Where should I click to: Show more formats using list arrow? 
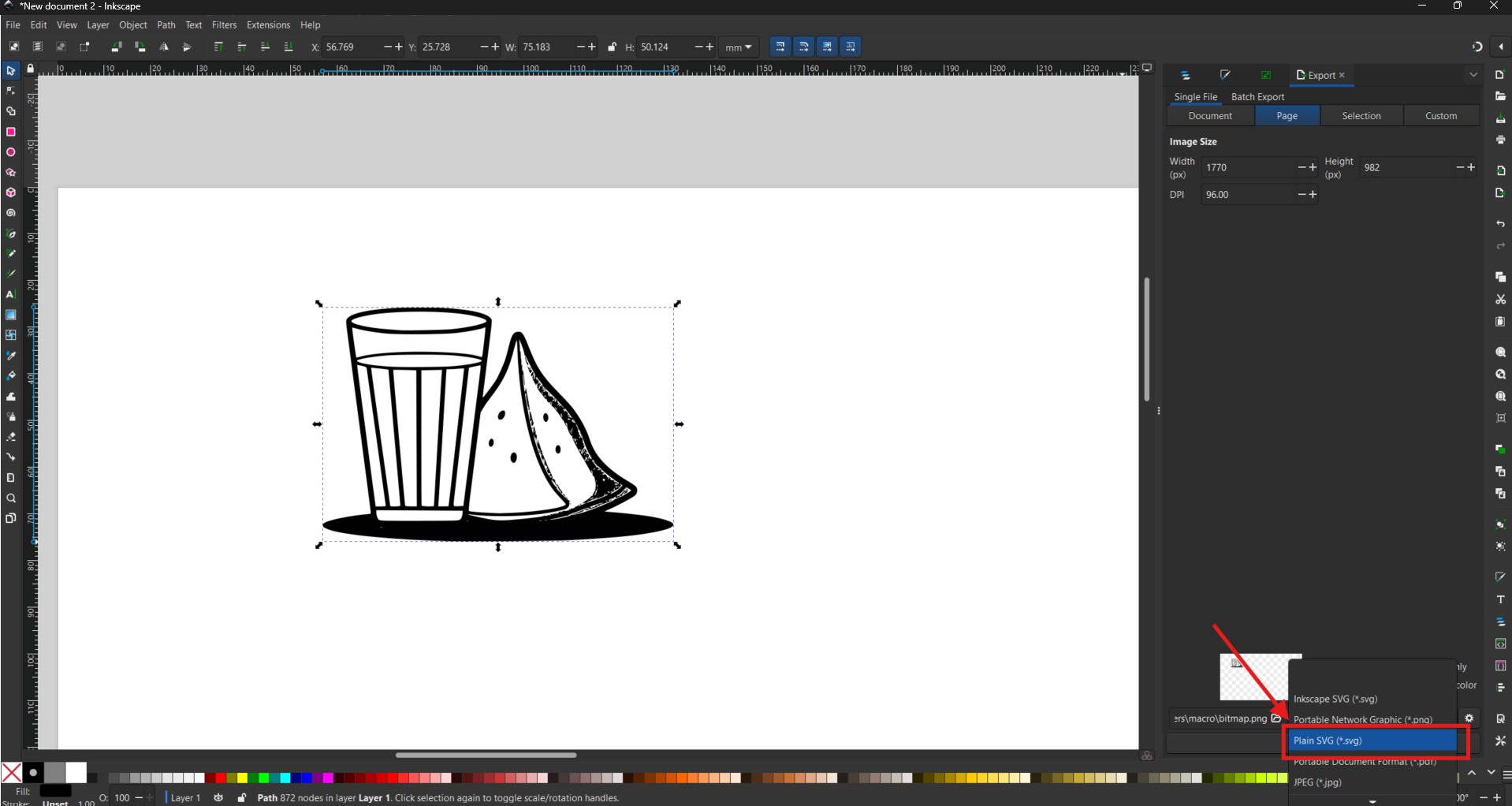pos(1372,800)
